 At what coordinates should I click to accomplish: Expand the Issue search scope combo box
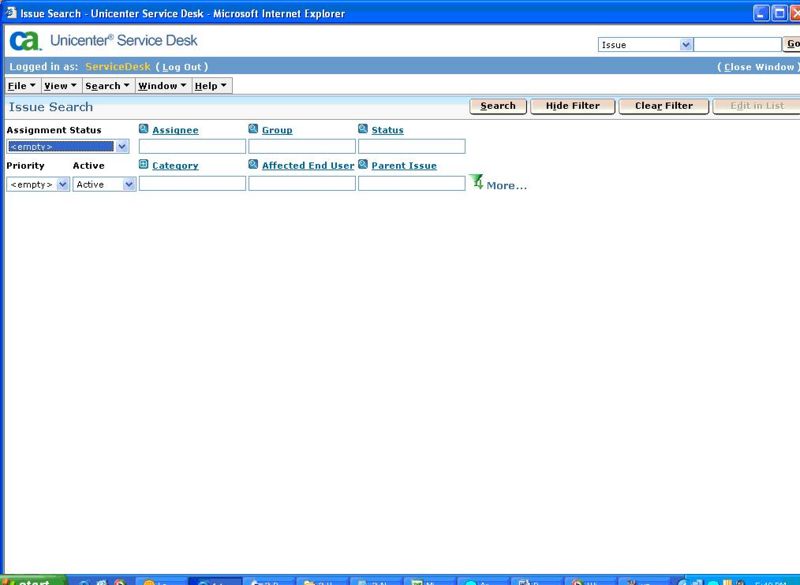click(686, 45)
